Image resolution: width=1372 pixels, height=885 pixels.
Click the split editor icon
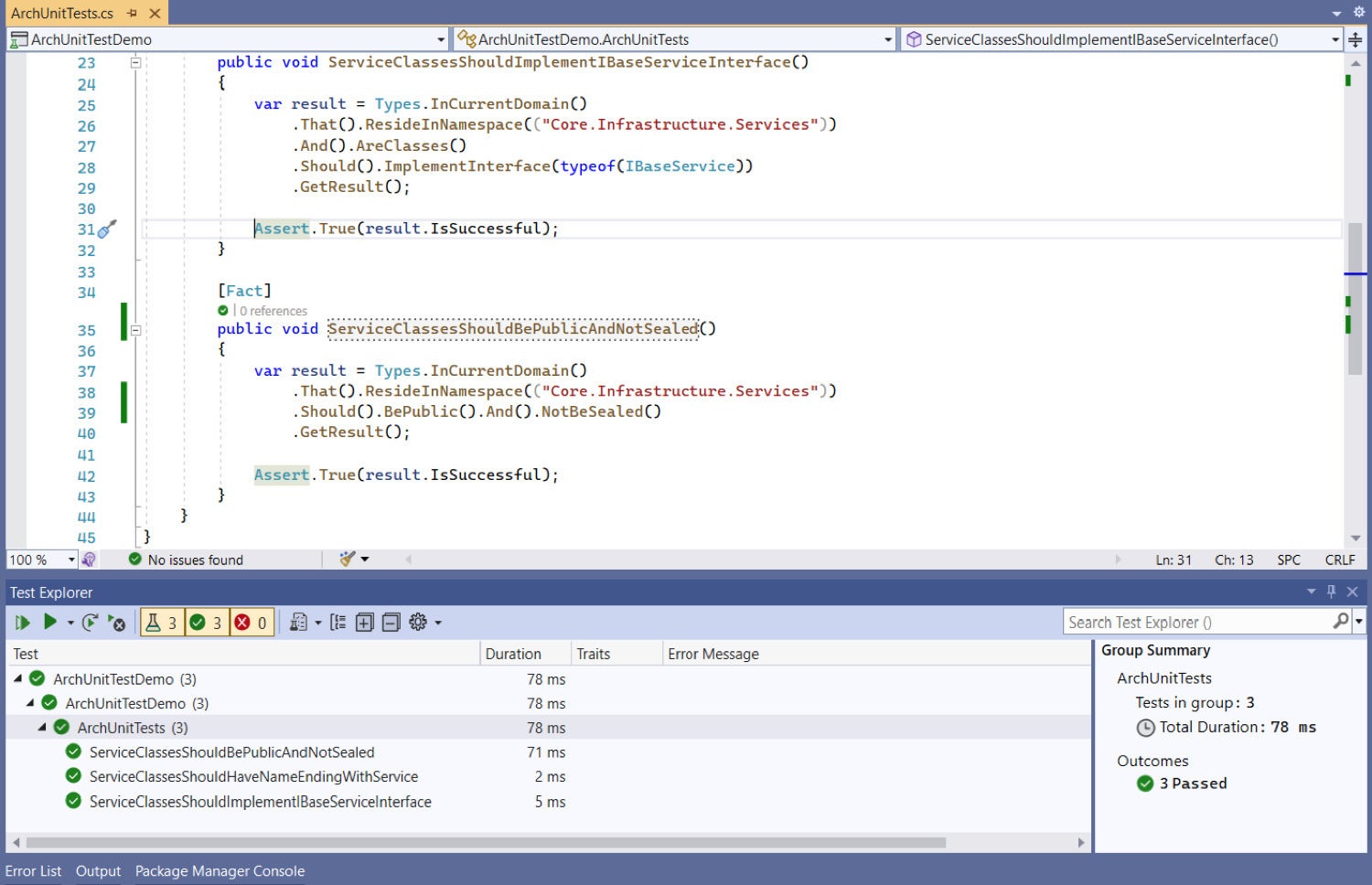[1356, 39]
